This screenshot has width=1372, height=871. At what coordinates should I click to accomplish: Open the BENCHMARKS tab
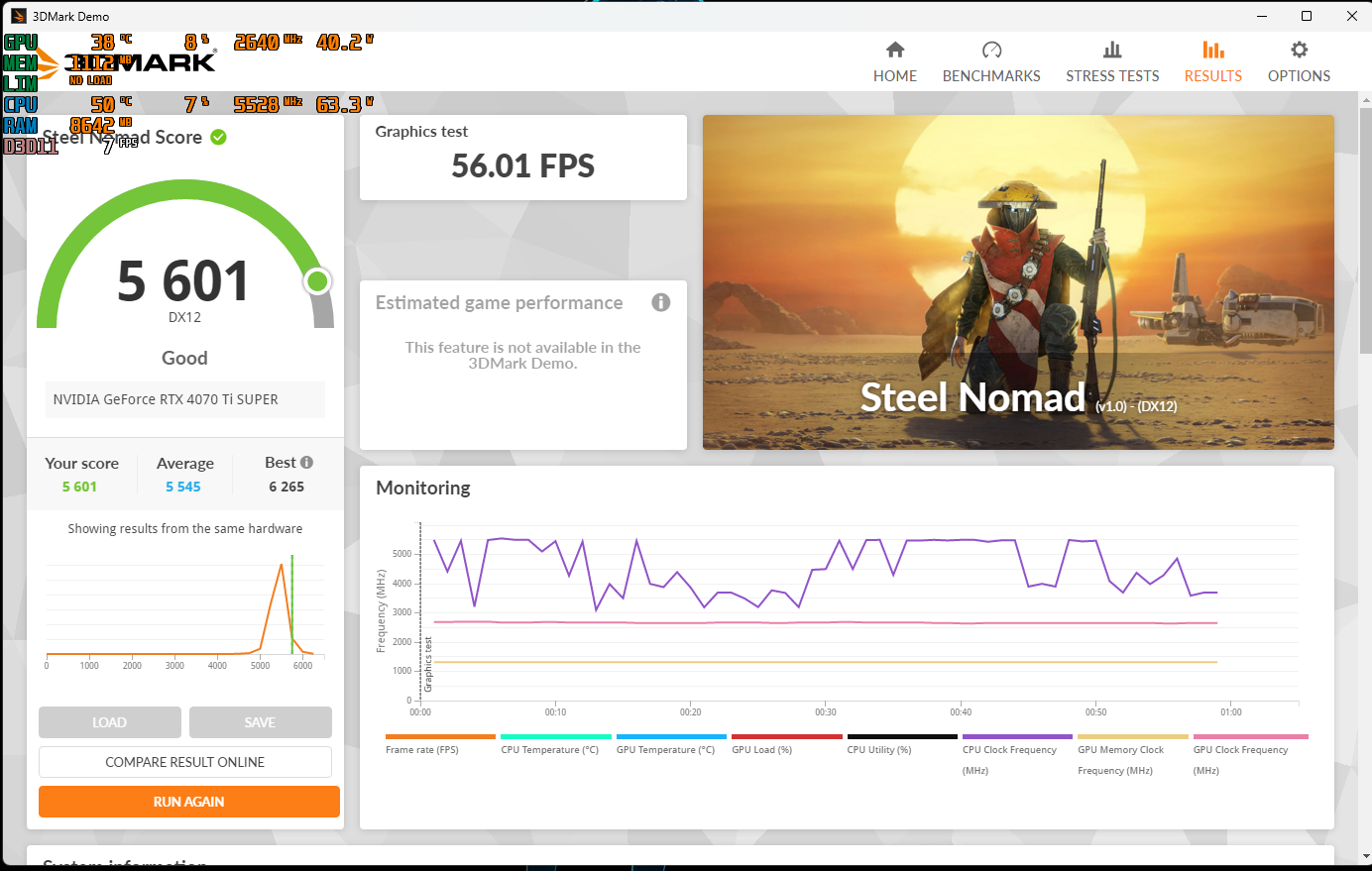[991, 62]
